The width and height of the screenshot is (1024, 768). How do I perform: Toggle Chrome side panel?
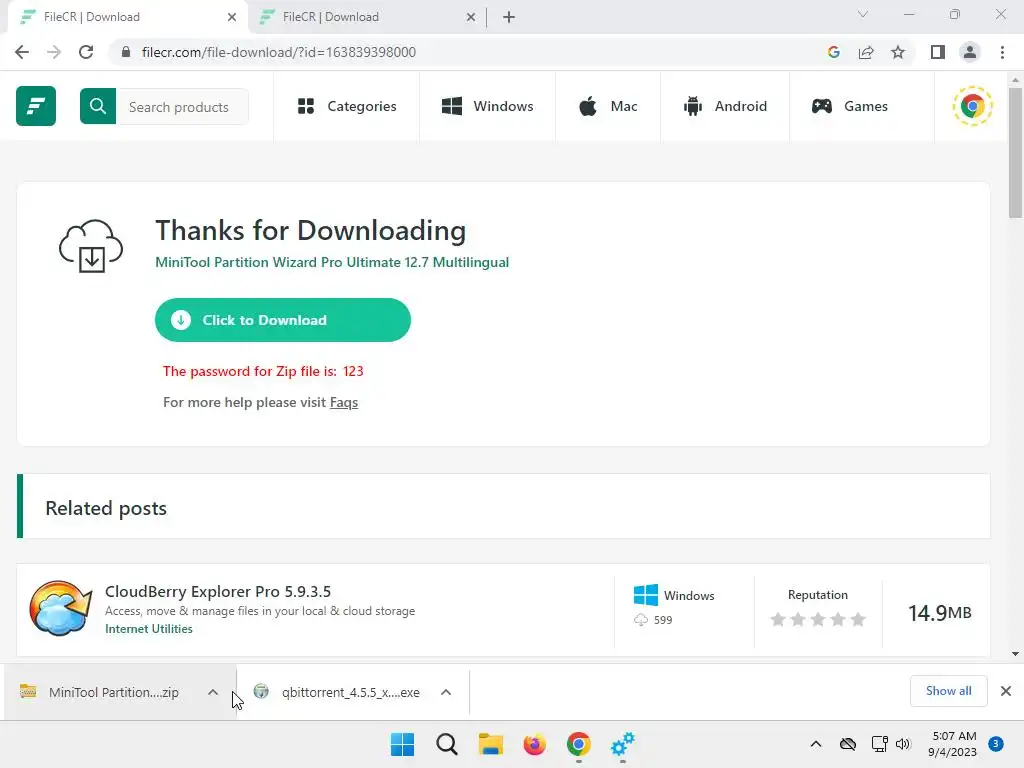(x=938, y=52)
